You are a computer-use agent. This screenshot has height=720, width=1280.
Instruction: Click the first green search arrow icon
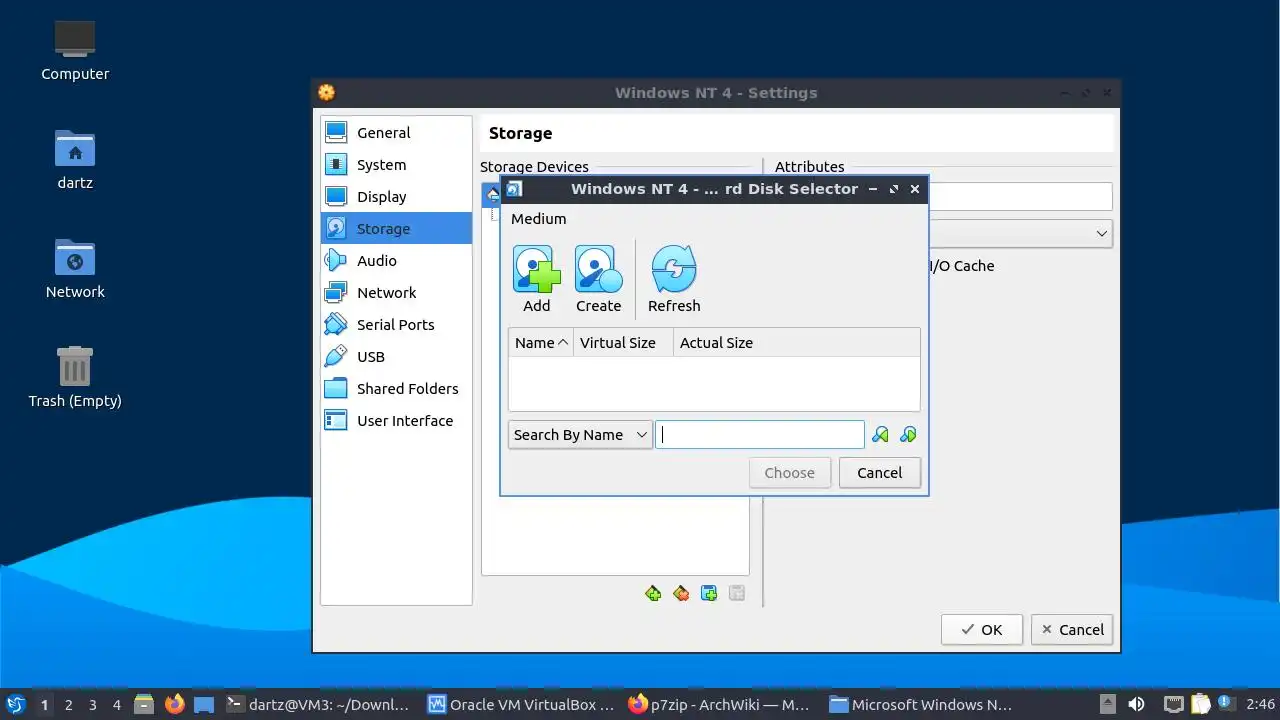[x=880, y=435]
